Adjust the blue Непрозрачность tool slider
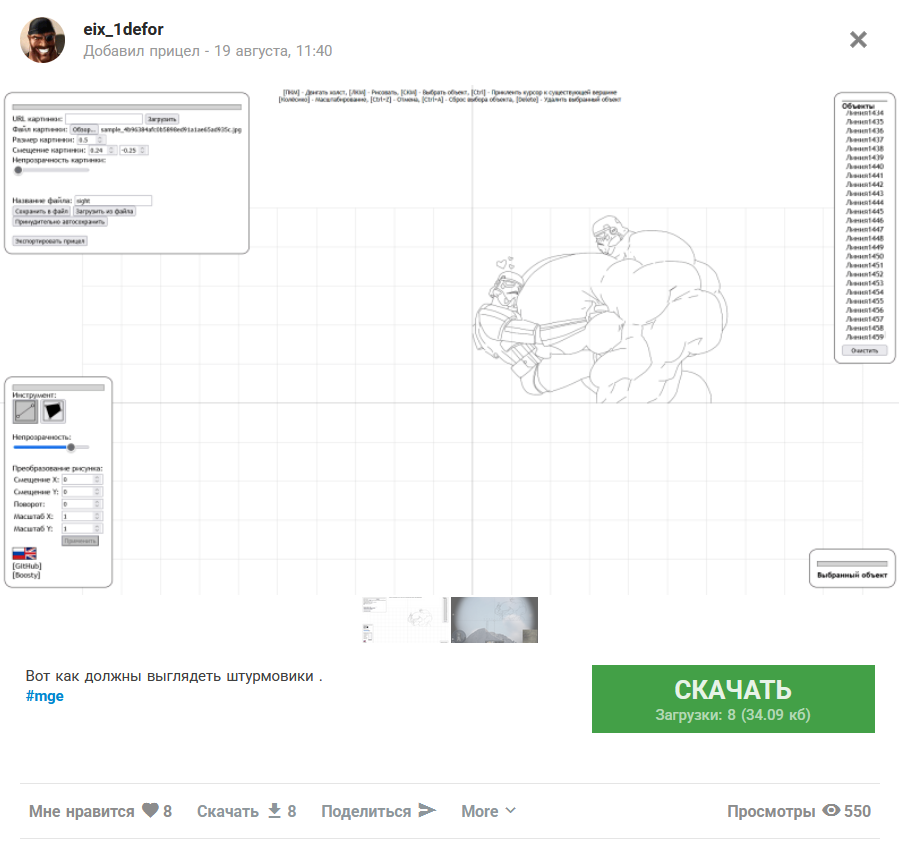The image size is (899, 844). [51, 447]
